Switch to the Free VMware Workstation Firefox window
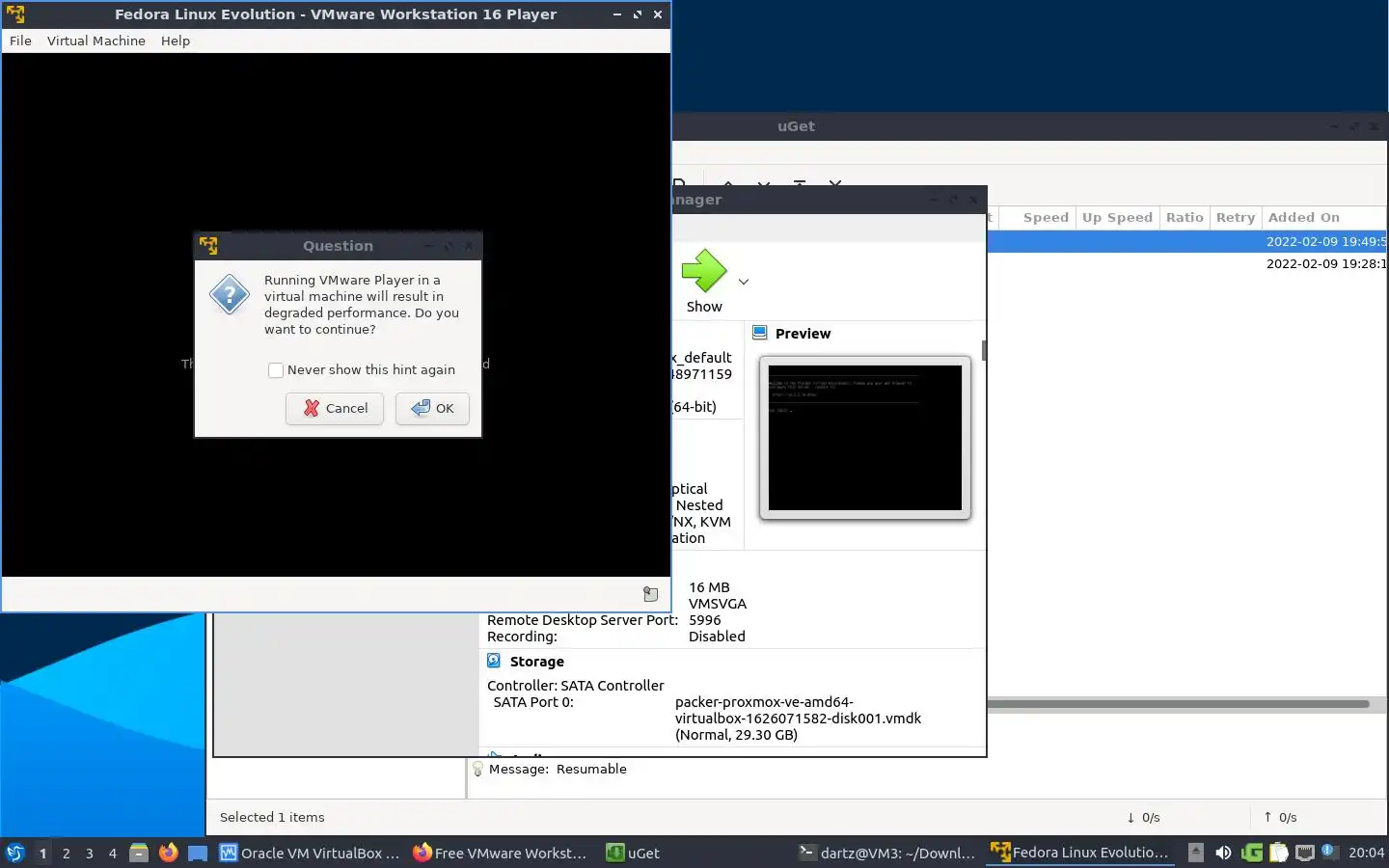 point(501,853)
